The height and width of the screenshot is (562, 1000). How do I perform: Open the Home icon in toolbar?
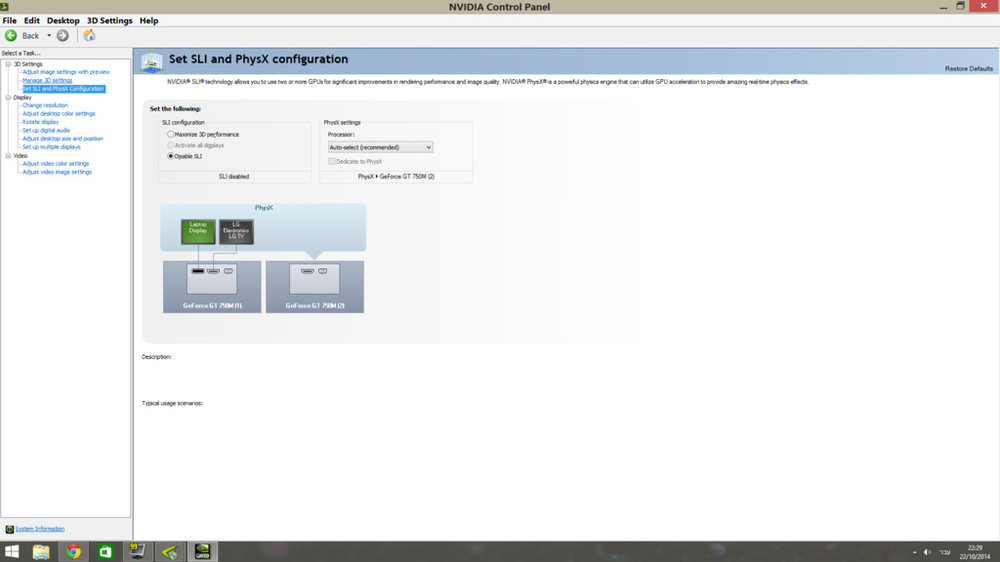click(x=89, y=36)
